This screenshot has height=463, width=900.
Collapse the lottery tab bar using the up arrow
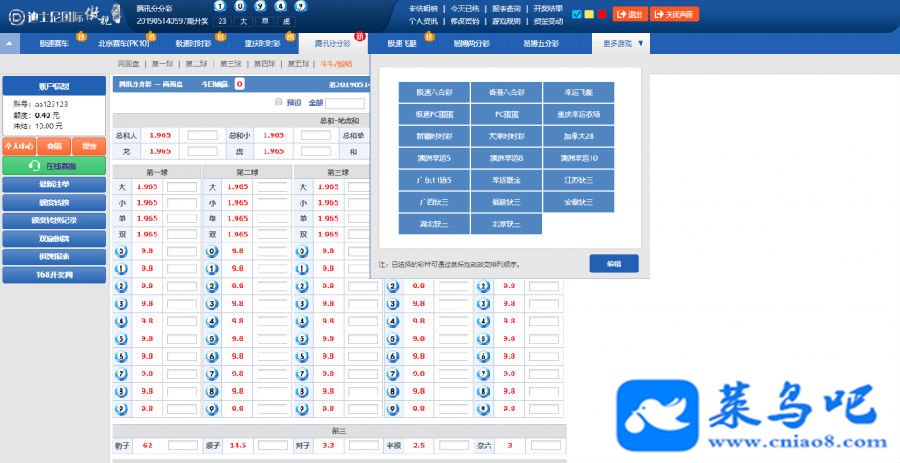tap(10, 44)
